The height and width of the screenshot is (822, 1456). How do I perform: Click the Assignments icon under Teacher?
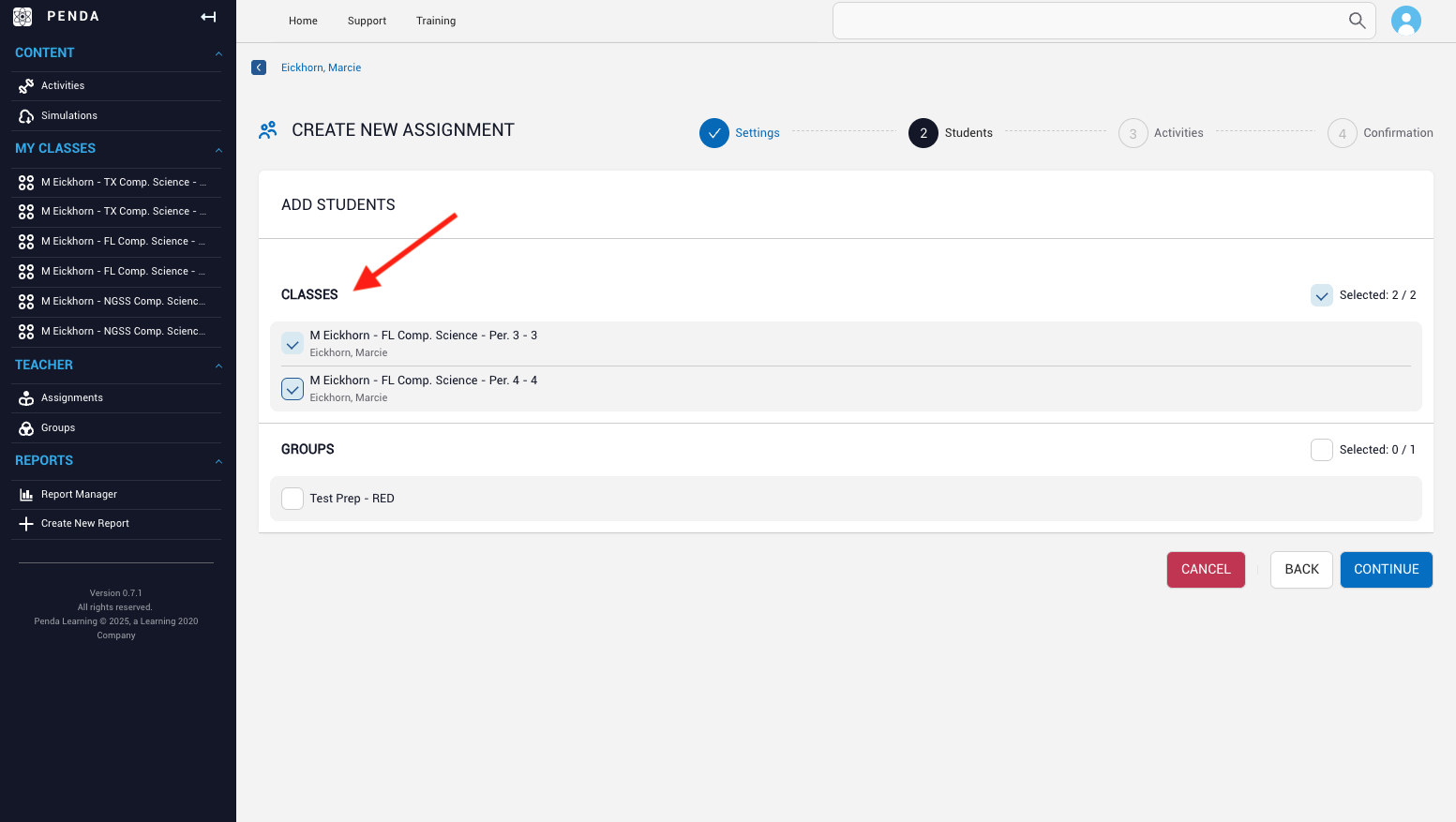pyautogui.click(x=26, y=398)
